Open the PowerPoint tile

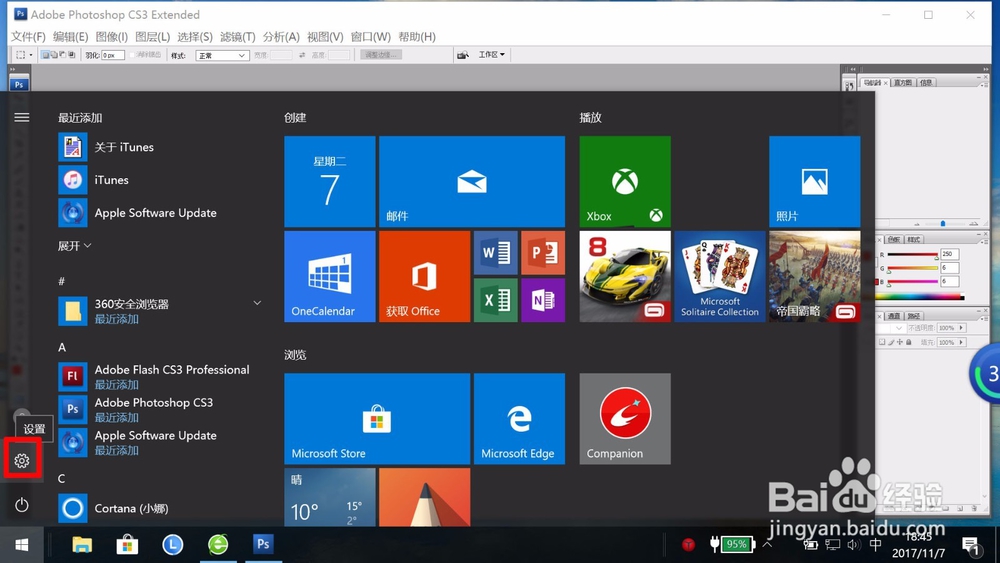click(543, 253)
